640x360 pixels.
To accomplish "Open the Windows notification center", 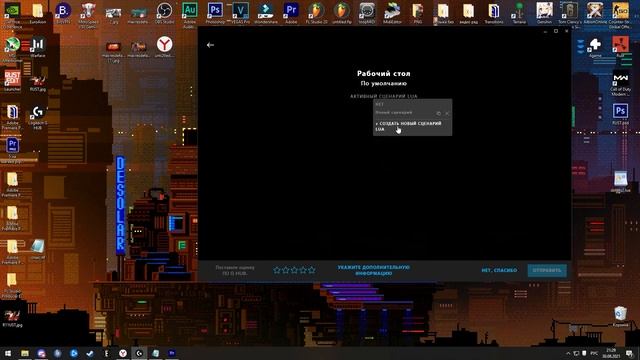I will (630, 353).
